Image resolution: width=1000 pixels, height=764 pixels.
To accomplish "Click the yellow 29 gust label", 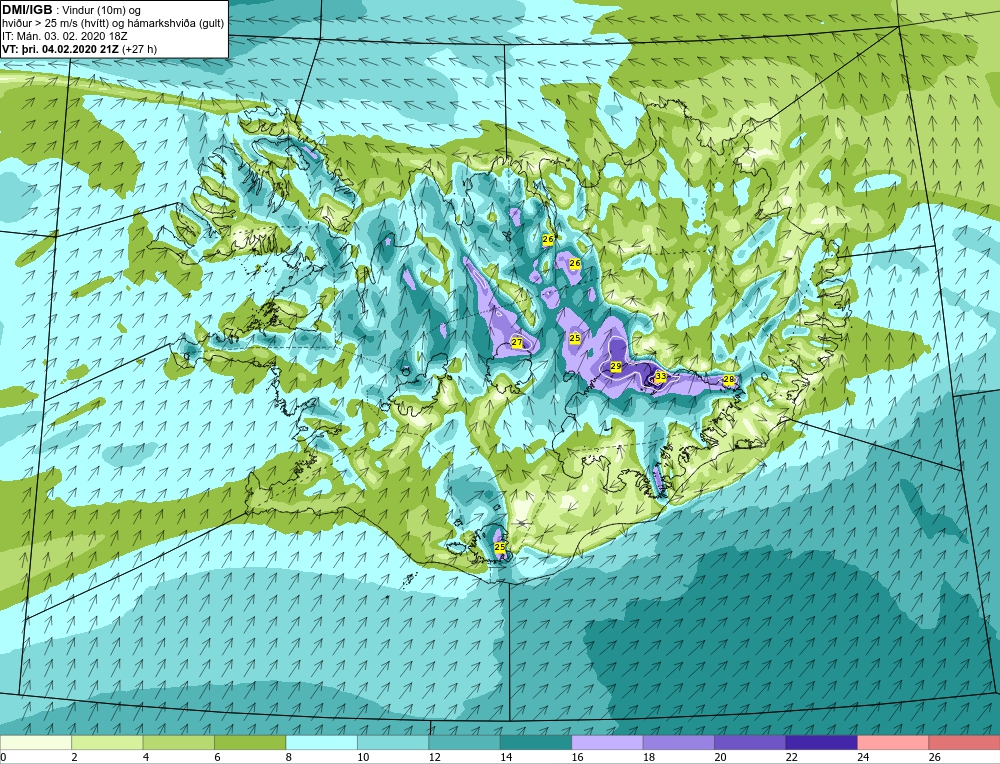I will (615, 366).
